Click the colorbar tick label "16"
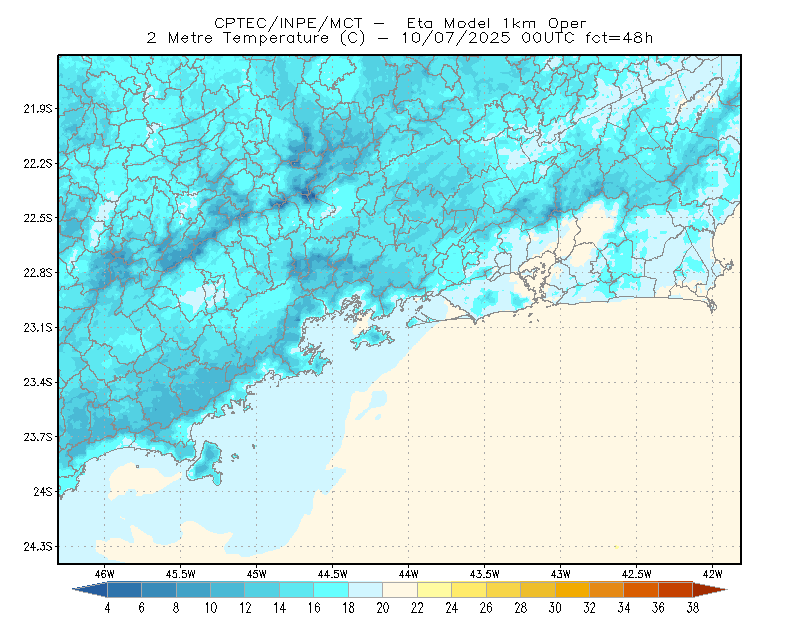The width and height of the screenshot is (800, 618). (x=314, y=608)
